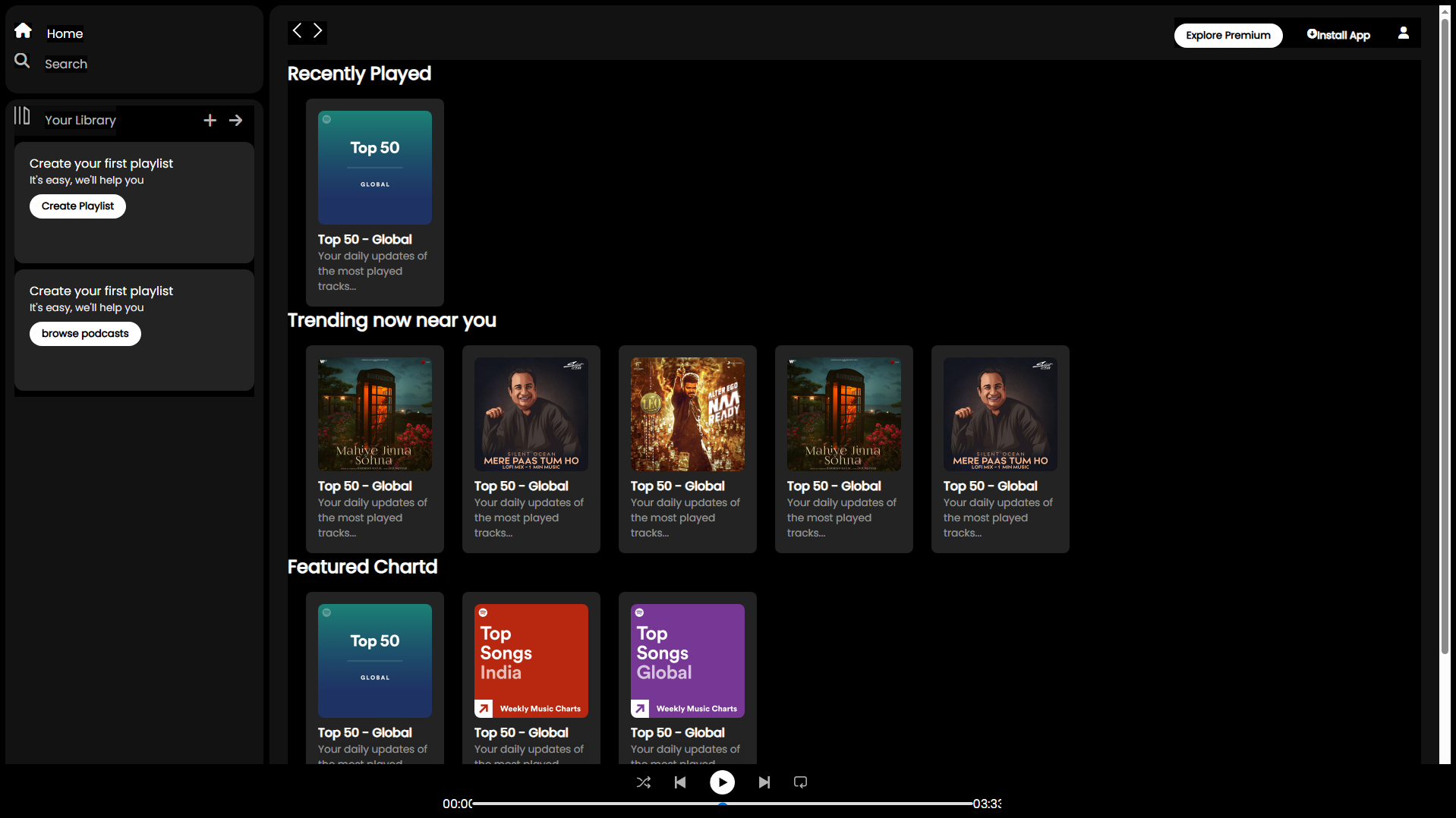Image resolution: width=1456 pixels, height=818 pixels.
Task: Click the song progress slider
Action: 723,804
